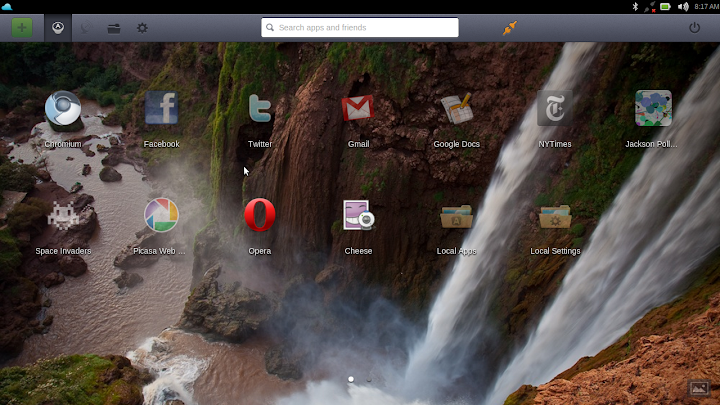Image resolution: width=720 pixels, height=405 pixels.
Task: Check the battery indicator
Action: point(665,6)
